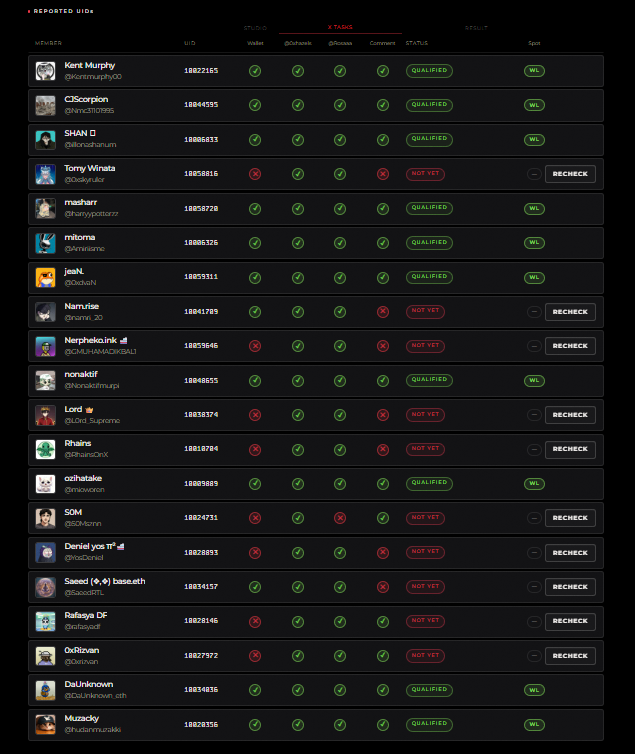Viewport: 635px width, 754px height.
Task: Click the STATUS column header
Action: click(x=416, y=43)
